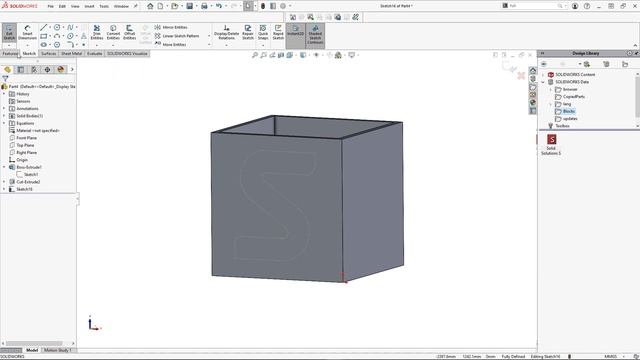
Task: Click Mirror Entities command
Action: (171, 27)
